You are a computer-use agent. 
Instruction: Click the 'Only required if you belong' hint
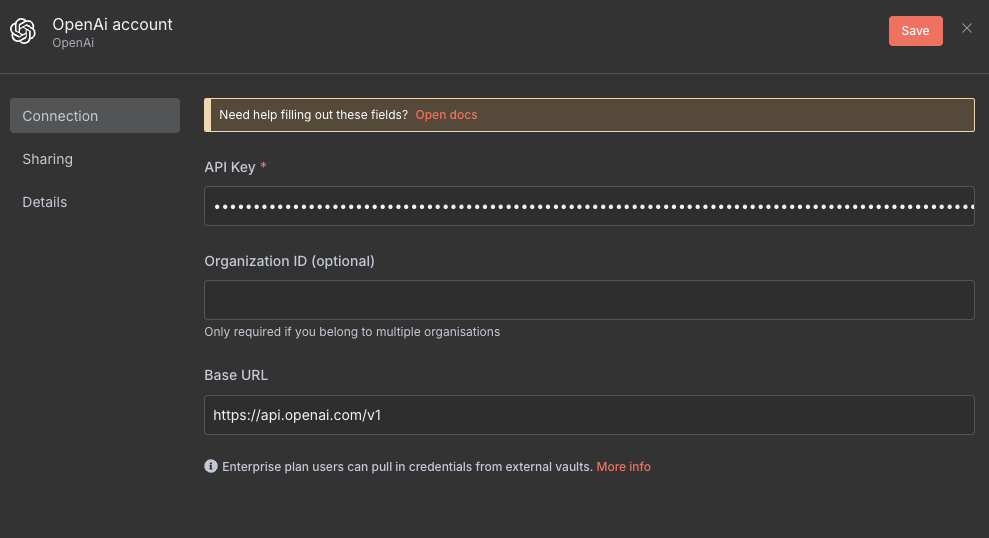pos(352,332)
